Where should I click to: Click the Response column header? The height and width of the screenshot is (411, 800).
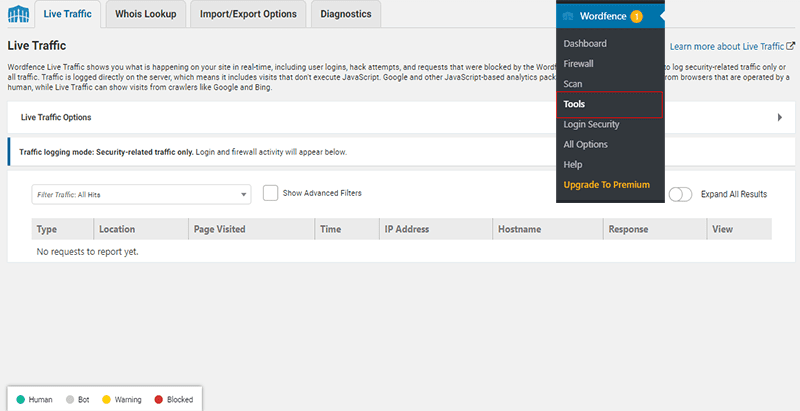click(655, 229)
